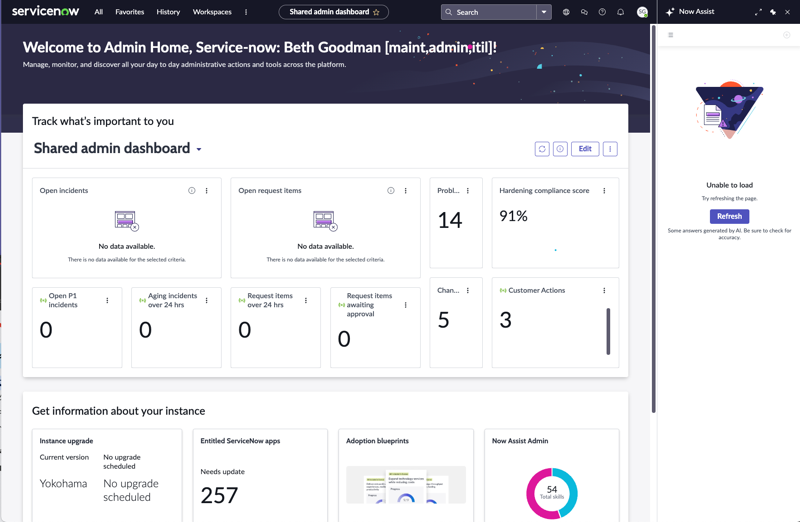The height and width of the screenshot is (522, 800).
Task: Click the Refresh button in Now Assist
Action: point(730,216)
